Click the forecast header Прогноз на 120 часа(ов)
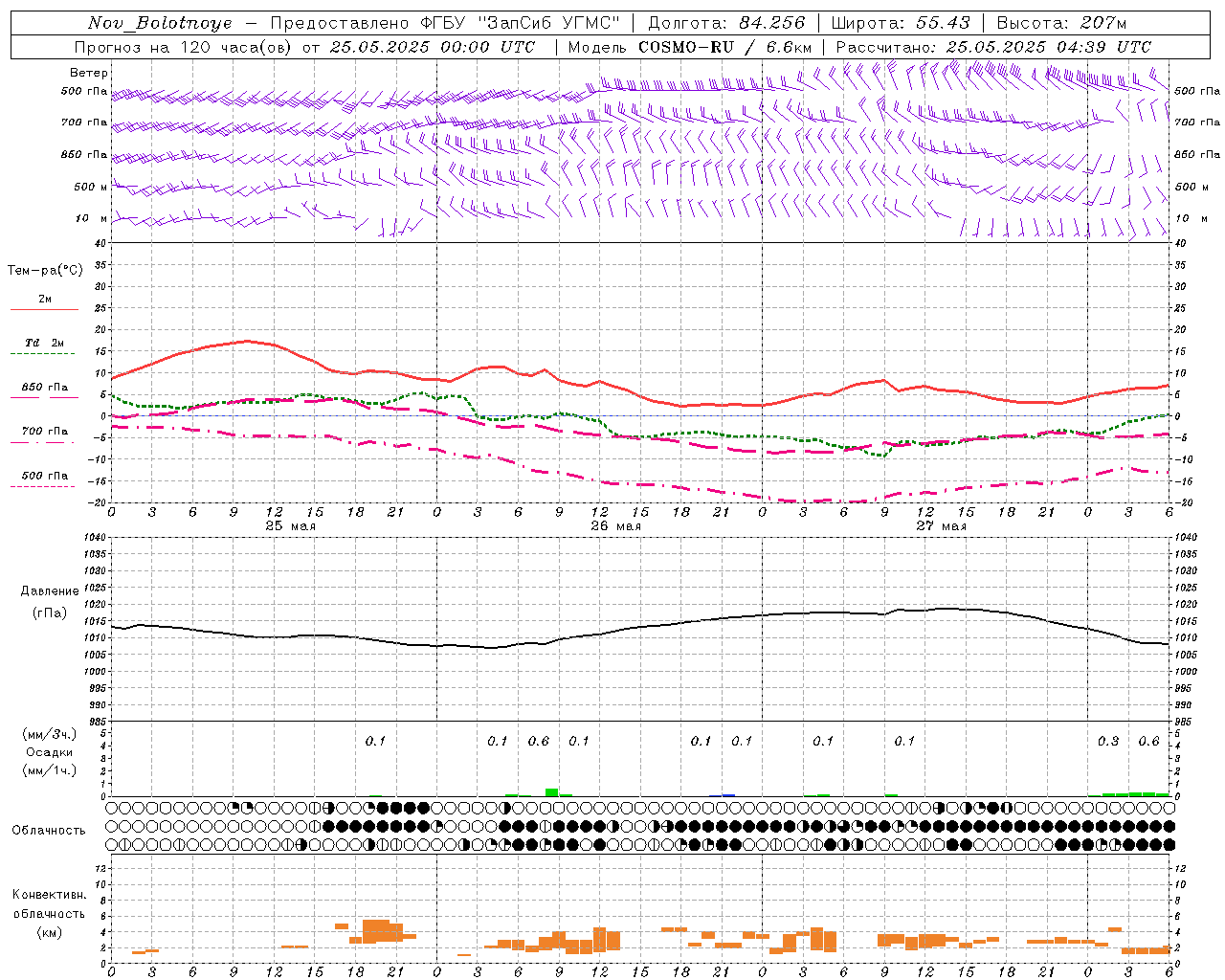 click(x=184, y=47)
